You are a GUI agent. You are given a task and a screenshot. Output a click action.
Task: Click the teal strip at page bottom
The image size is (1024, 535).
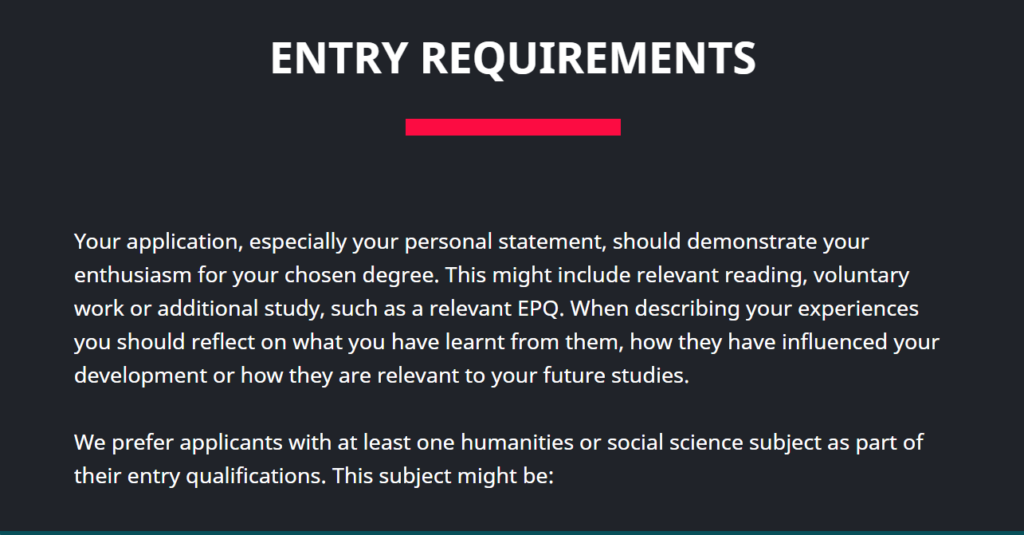[512, 533]
